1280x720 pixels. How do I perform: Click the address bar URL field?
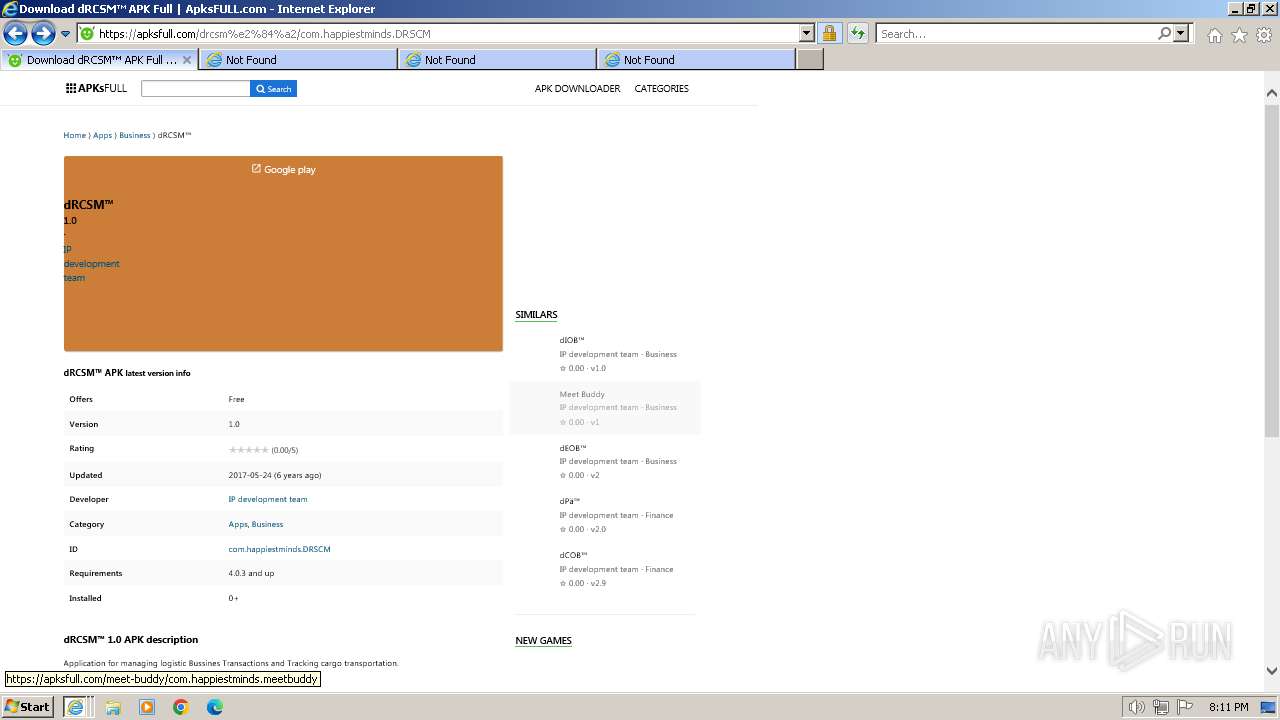click(x=438, y=33)
